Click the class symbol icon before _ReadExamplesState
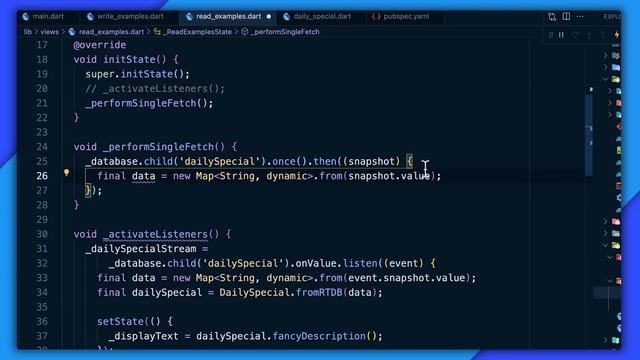The image size is (640, 360). [x=157, y=32]
